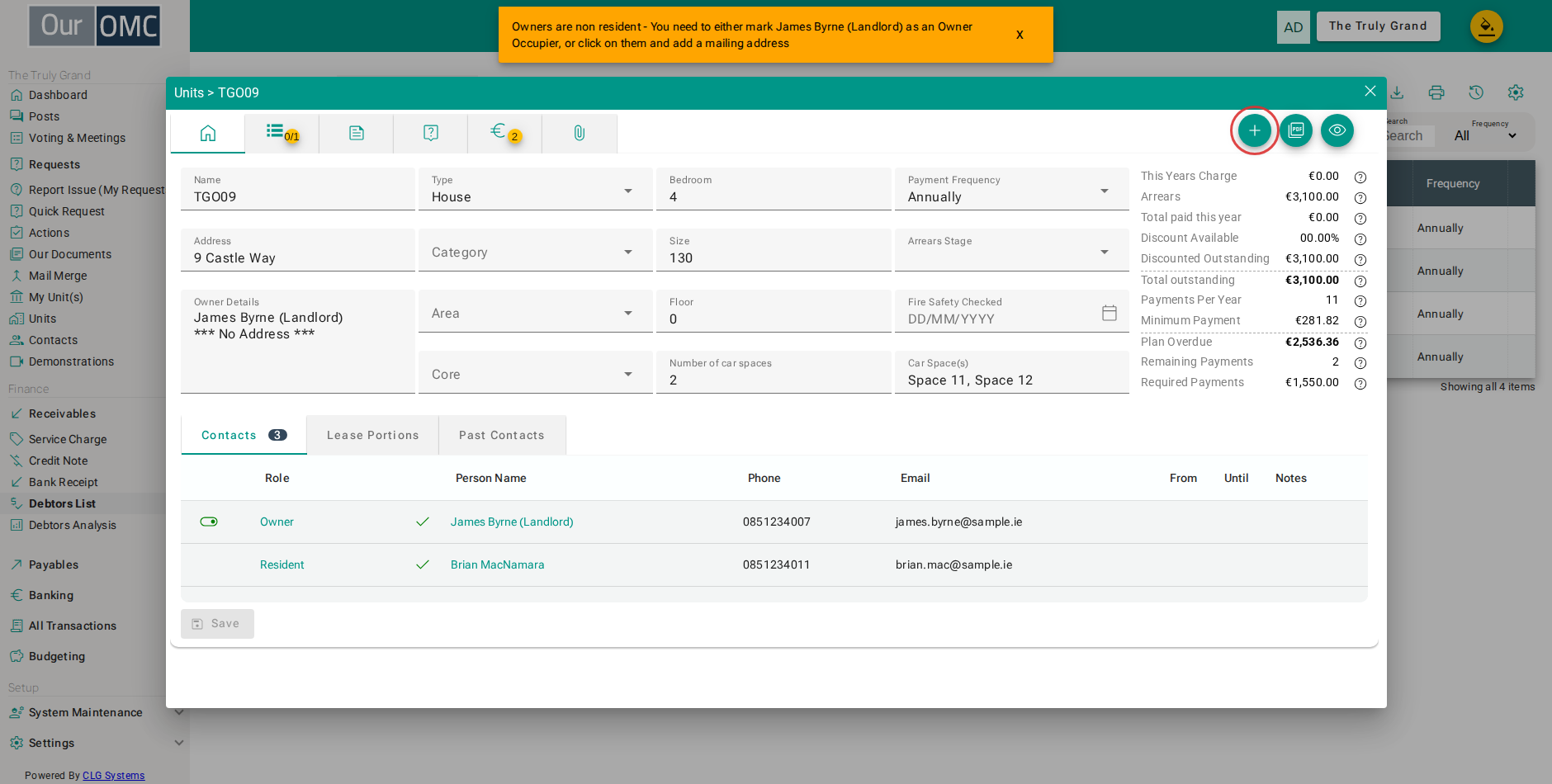Image resolution: width=1552 pixels, height=784 pixels.
Task: Switch to the Past Contacts tab
Action: pos(502,435)
